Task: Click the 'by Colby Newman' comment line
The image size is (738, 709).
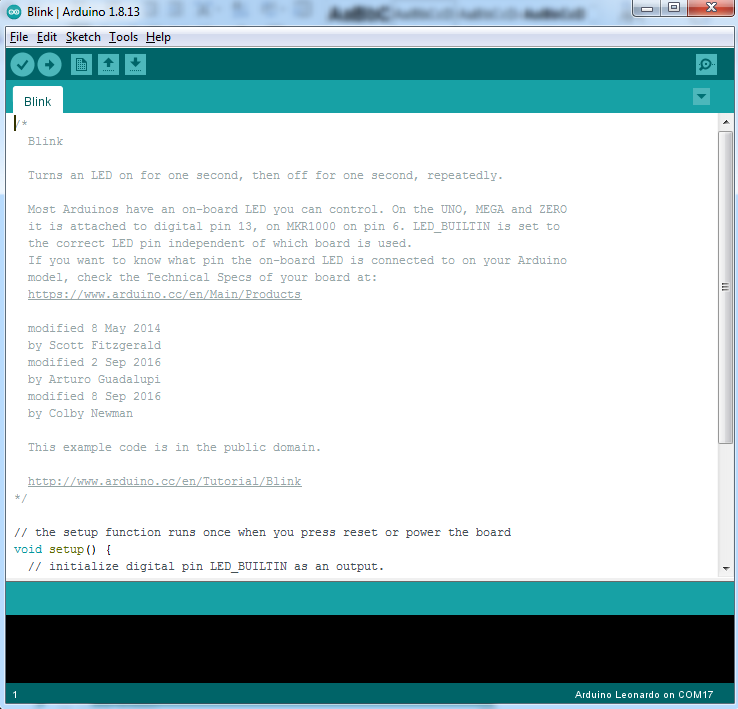Action: (x=80, y=413)
